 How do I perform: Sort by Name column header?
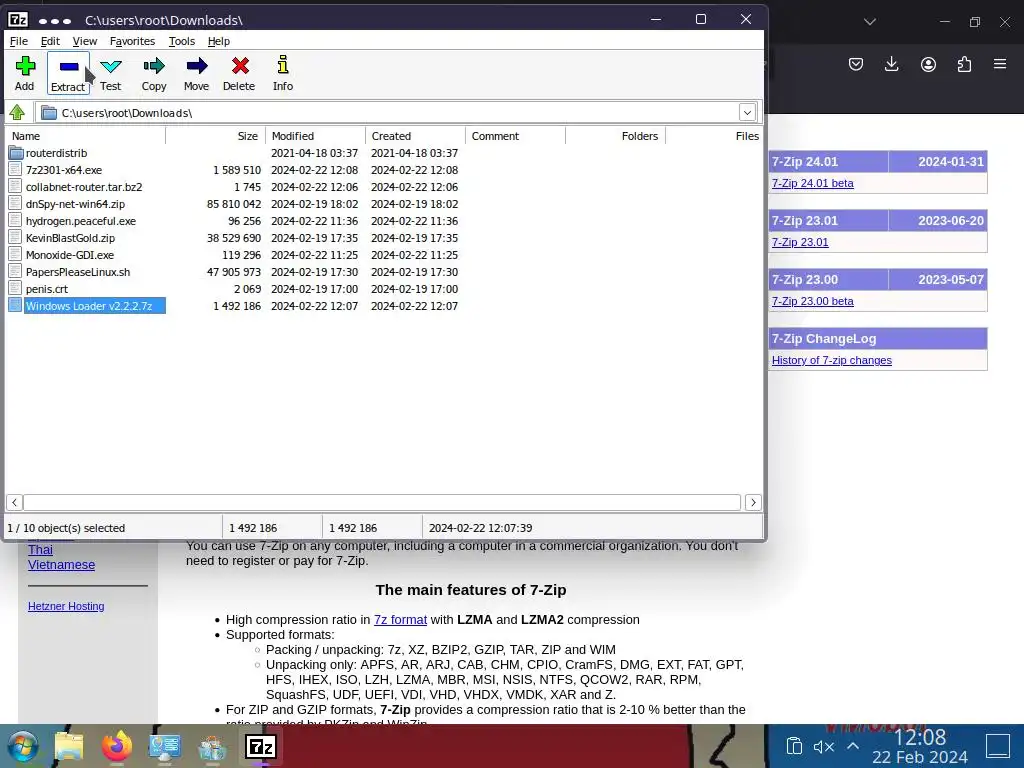(x=86, y=136)
